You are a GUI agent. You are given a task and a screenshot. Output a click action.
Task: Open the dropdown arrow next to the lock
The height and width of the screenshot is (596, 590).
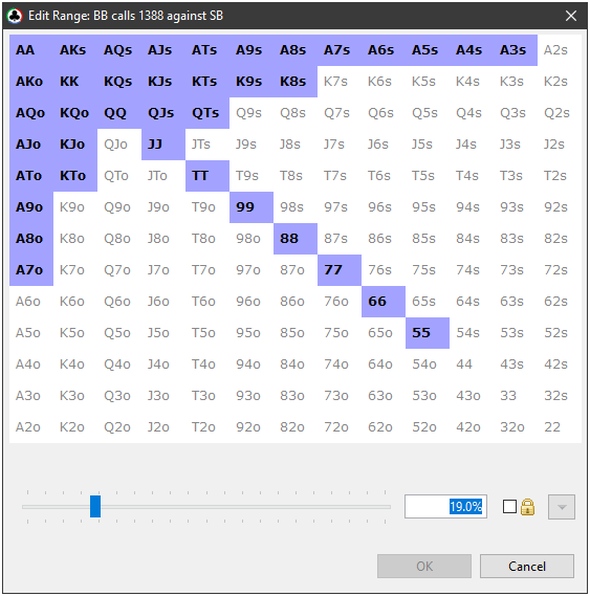(x=561, y=507)
